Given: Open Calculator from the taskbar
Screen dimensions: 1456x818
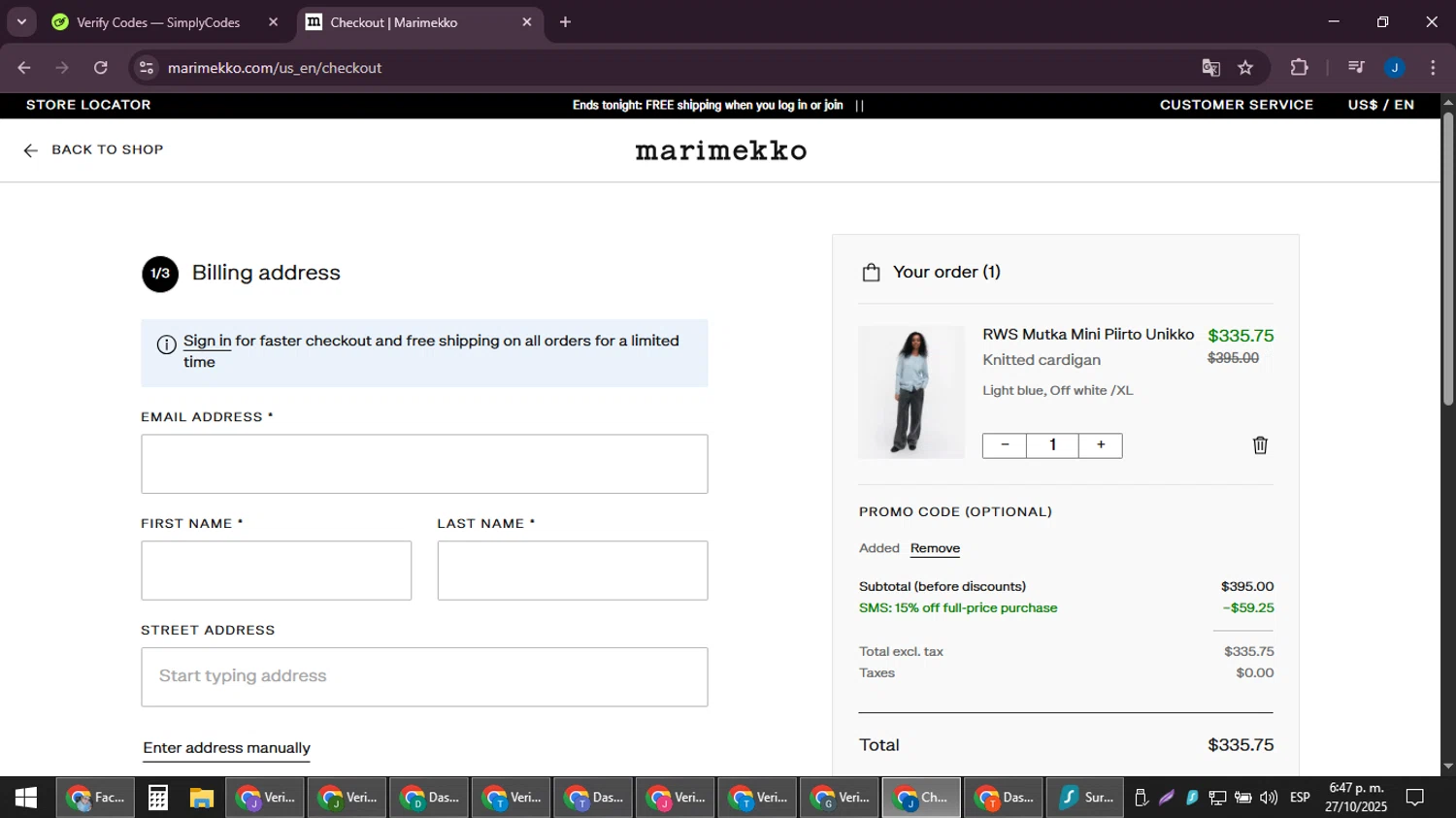Looking at the screenshot, I should tap(157, 798).
